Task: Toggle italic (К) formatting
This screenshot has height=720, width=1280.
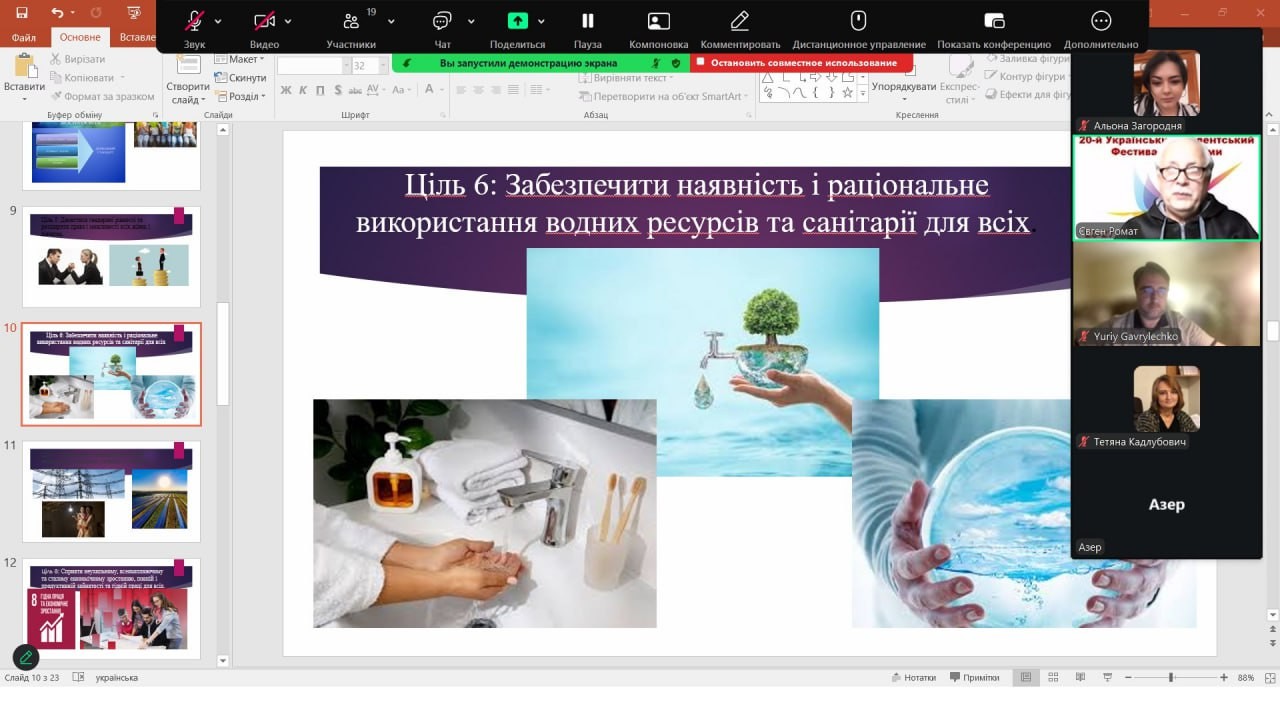Action: click(303, 90)
